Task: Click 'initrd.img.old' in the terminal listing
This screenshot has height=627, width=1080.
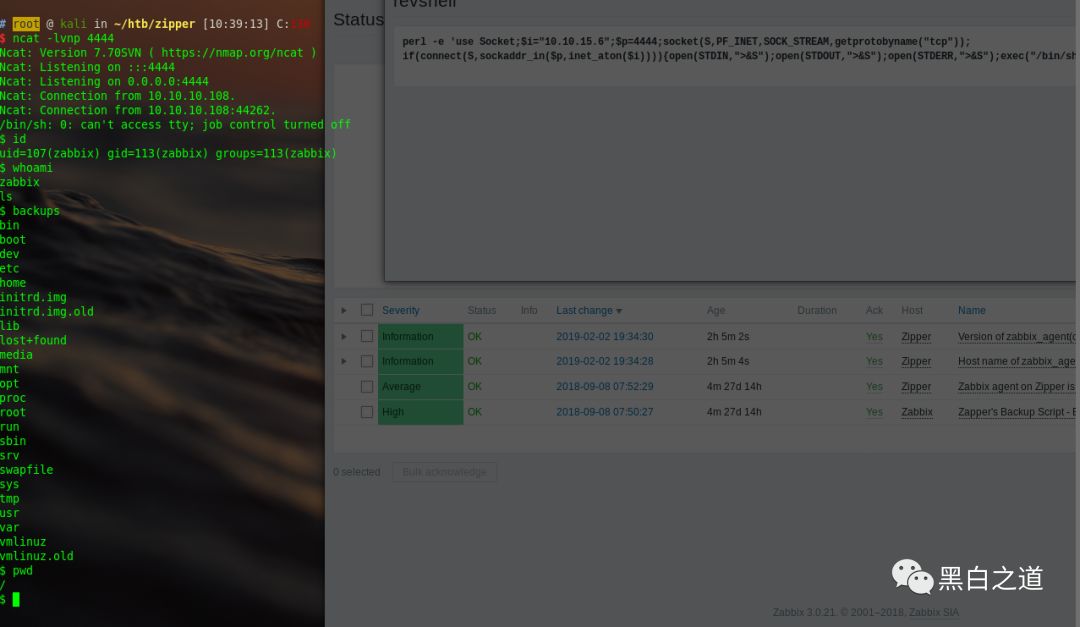Action: pyautogui.click(x=46, y=311)
